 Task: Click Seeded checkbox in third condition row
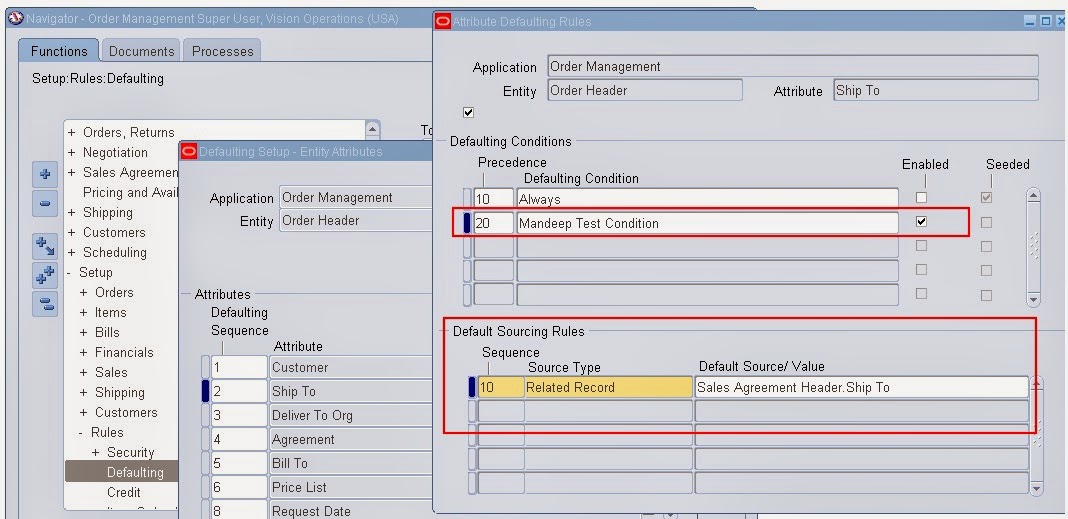click(986, 247)
